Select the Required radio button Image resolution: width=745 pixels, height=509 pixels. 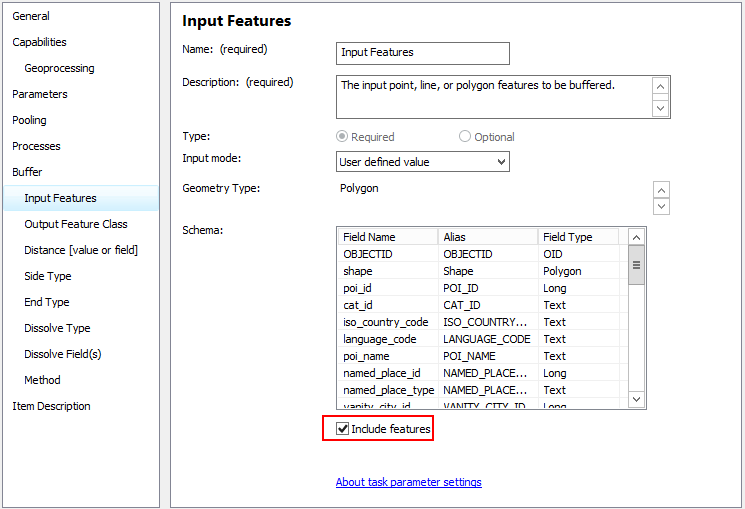pyautogui.click(x=343, y=137)
